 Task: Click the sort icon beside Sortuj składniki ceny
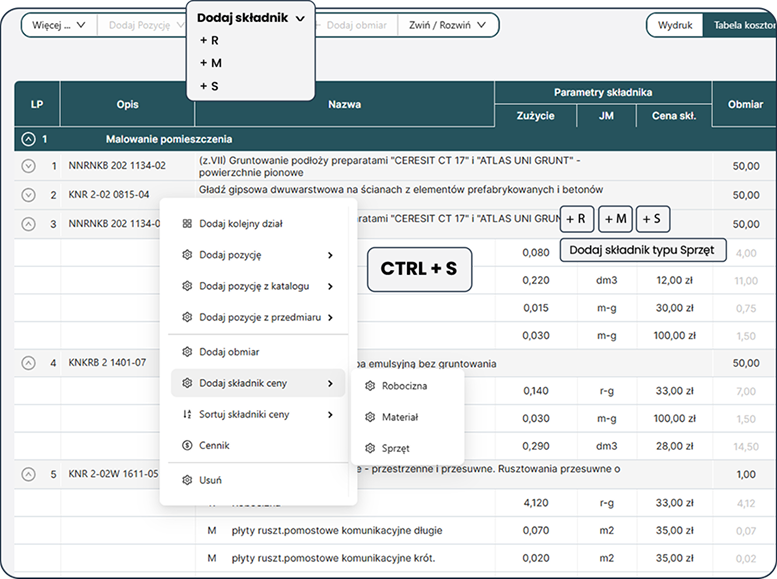coord(187,414)
